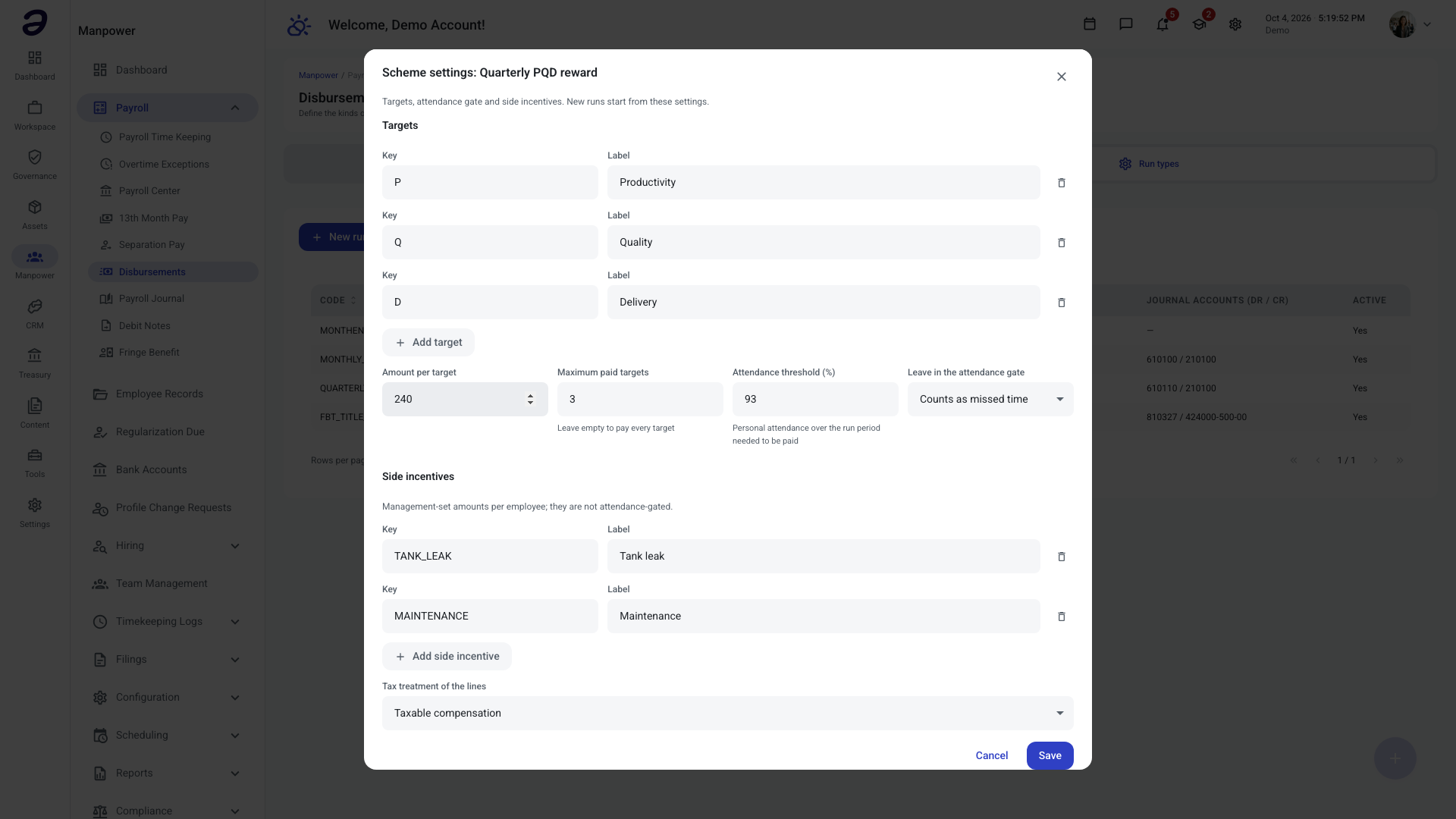Viewport: 1456px width, 819px height.
Task: Click the Maximum paid targets field
Action: (640, 399)
